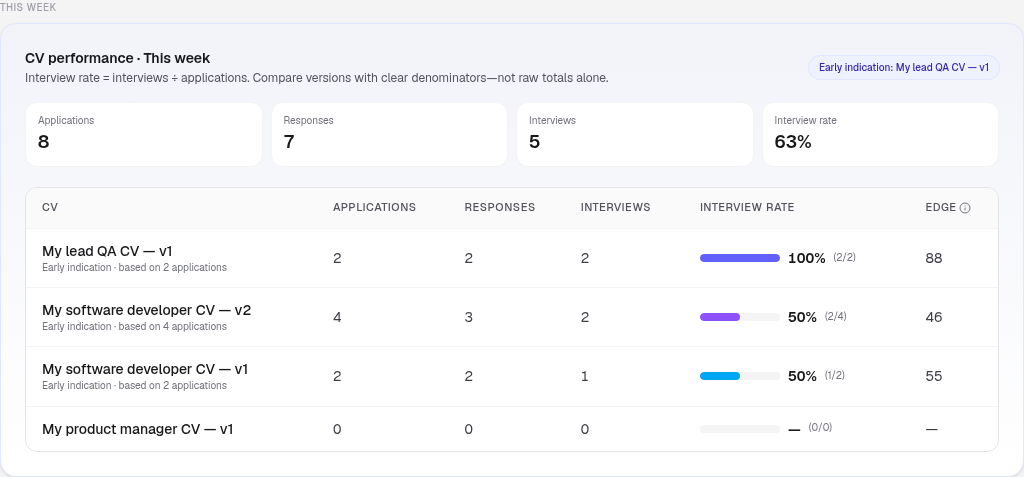The height and width of the screenshot is (477, 1024).
Task: Click the Edge score 88
Action: [x=934, y=258]
